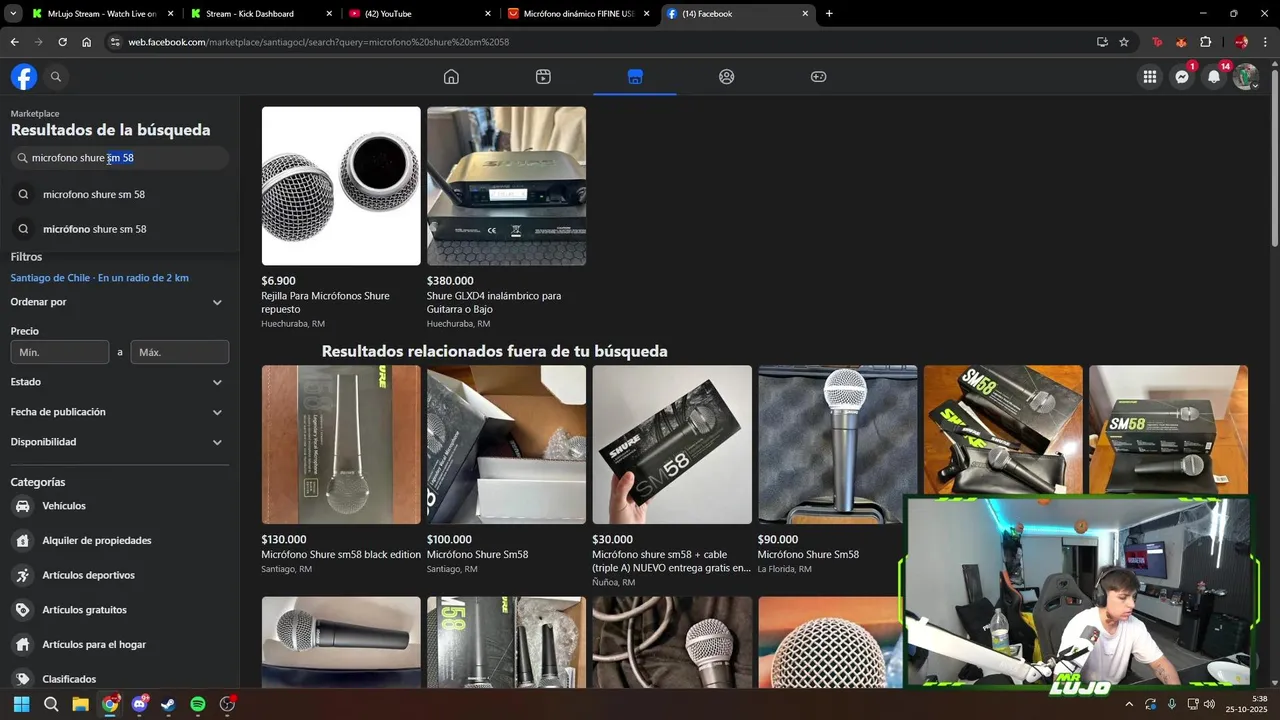Click the maximum price field

click(x=180, y=352)
